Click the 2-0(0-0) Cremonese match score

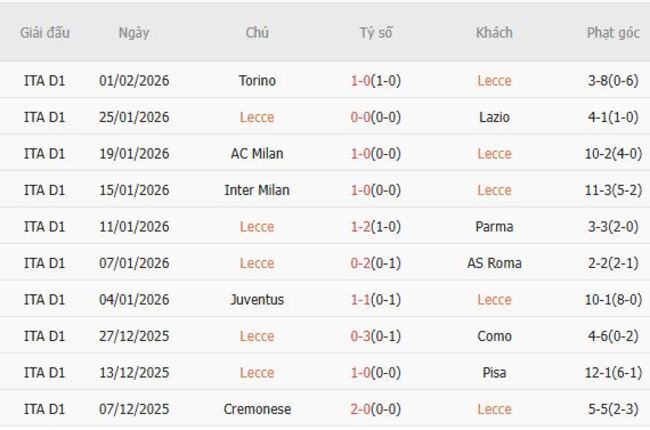376,409
